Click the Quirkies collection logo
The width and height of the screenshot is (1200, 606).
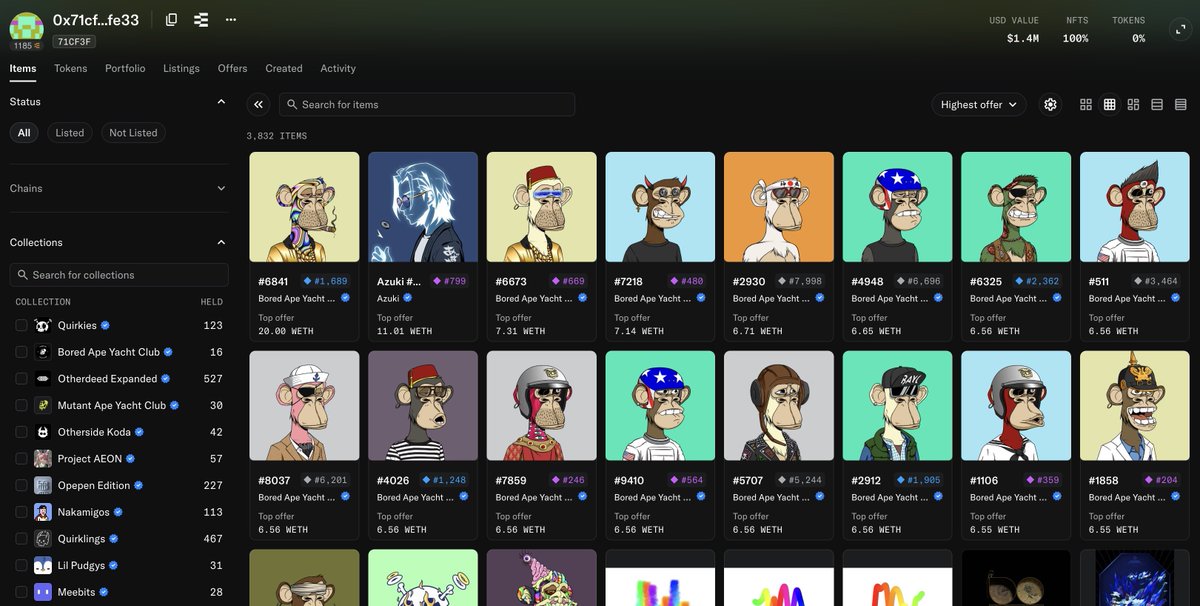43,325
